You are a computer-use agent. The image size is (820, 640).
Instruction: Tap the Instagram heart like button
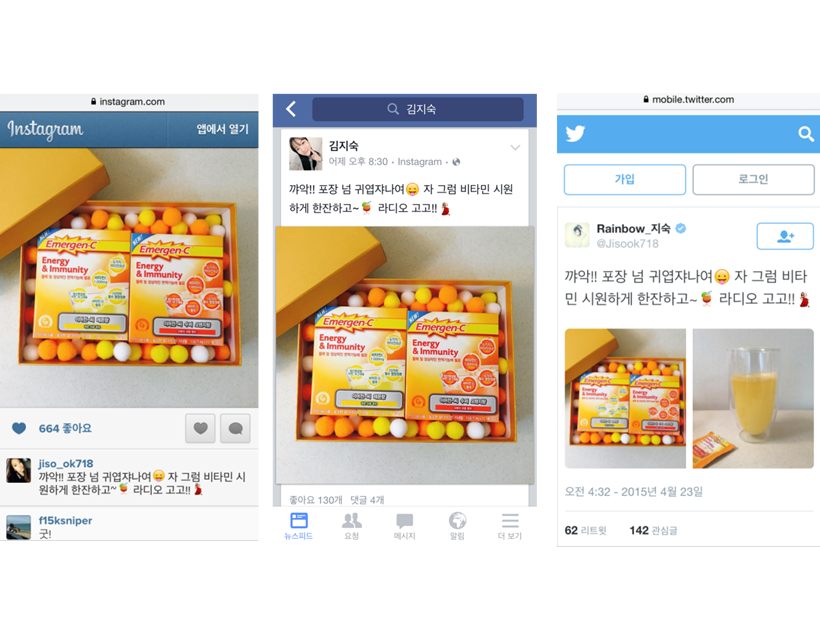200,428
